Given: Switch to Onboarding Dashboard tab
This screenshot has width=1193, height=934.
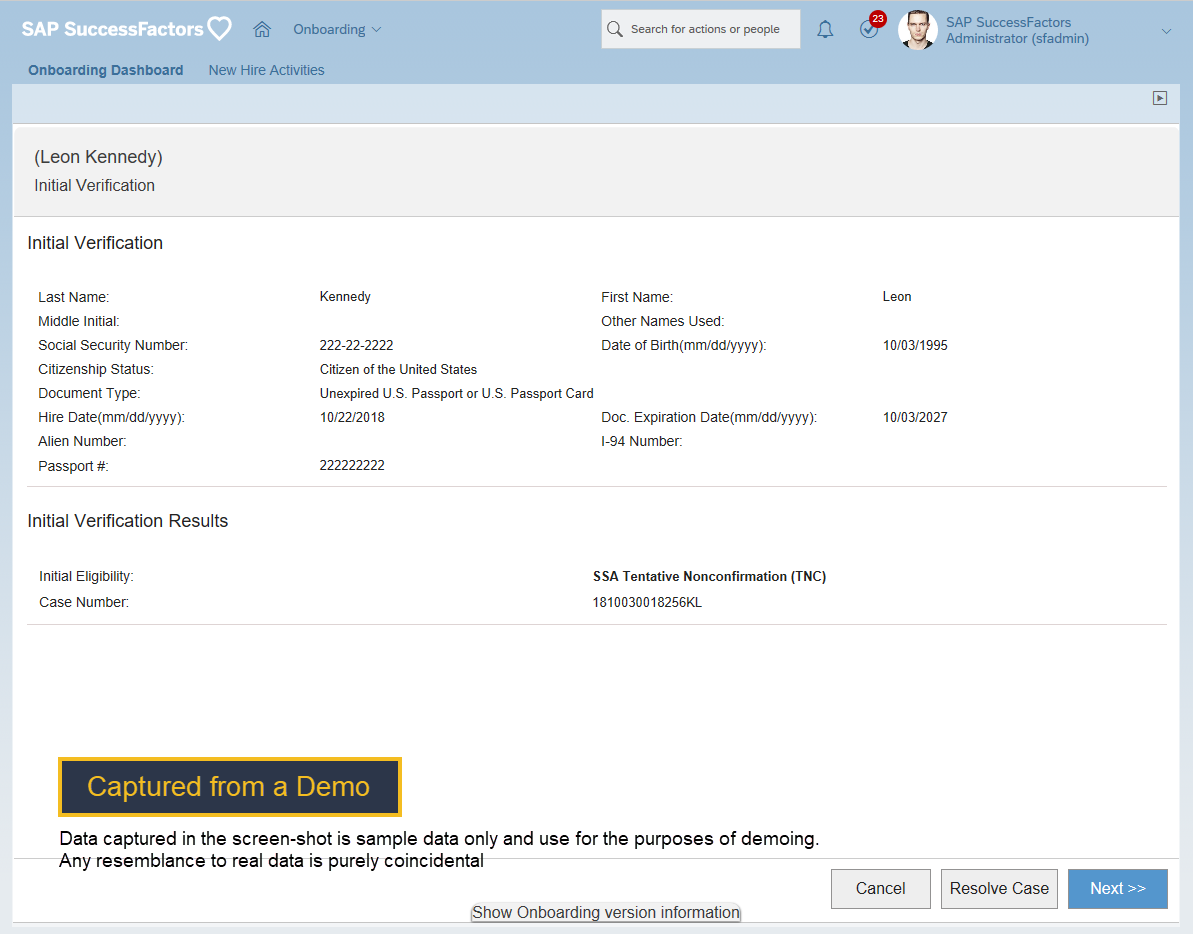Looking at the screenshot, I should point(106,70).
